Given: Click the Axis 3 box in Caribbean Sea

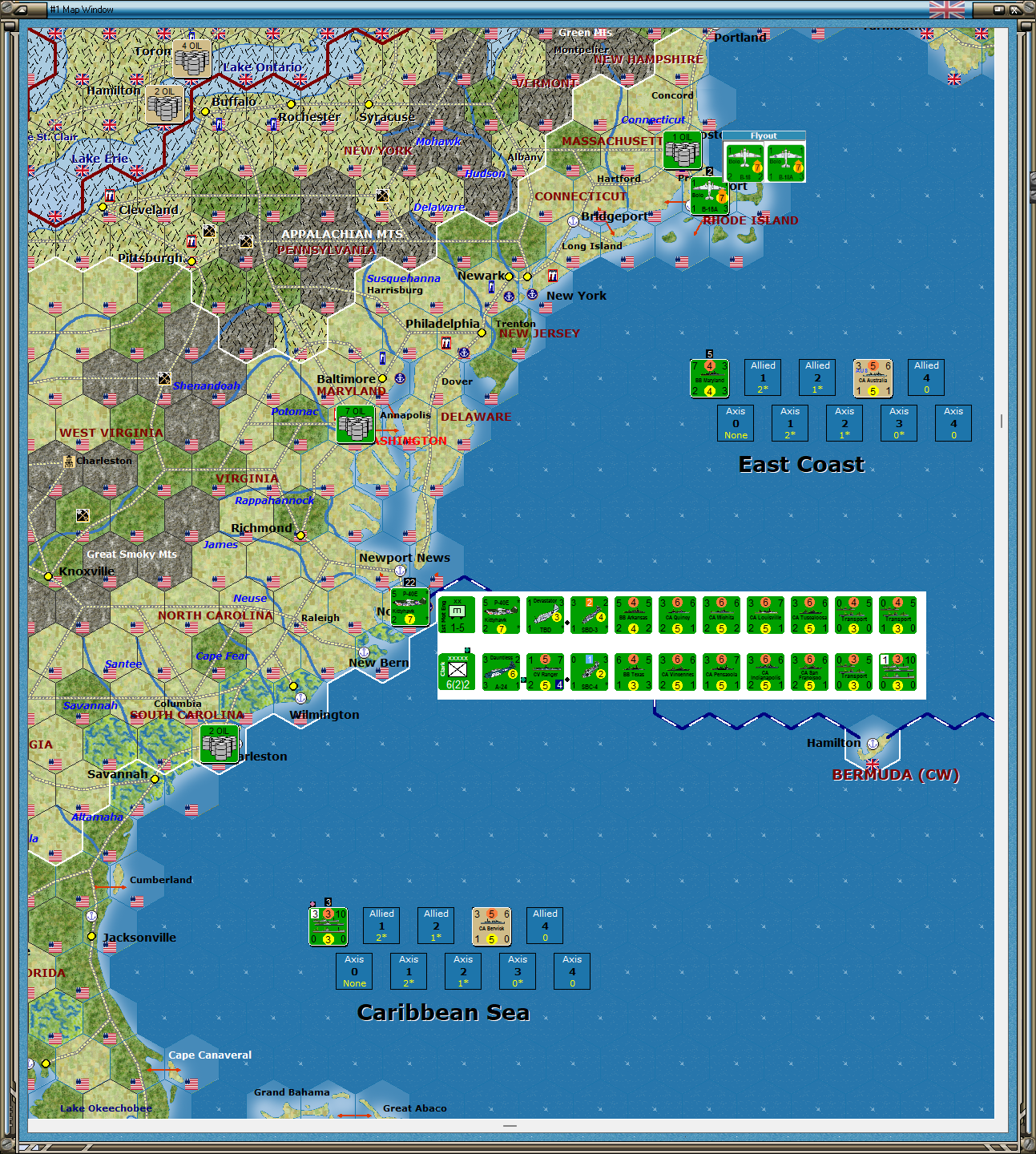Looking at the screenshot, I should (517, 971).
